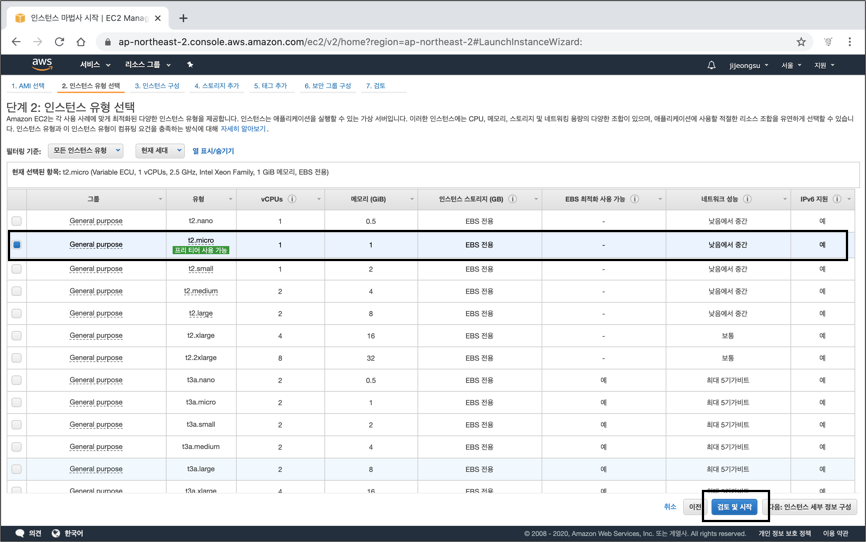Select the t2.large row checkbox
Viewport: 866px width, 542px height.
pyautogui.click(x=17, y=313)
